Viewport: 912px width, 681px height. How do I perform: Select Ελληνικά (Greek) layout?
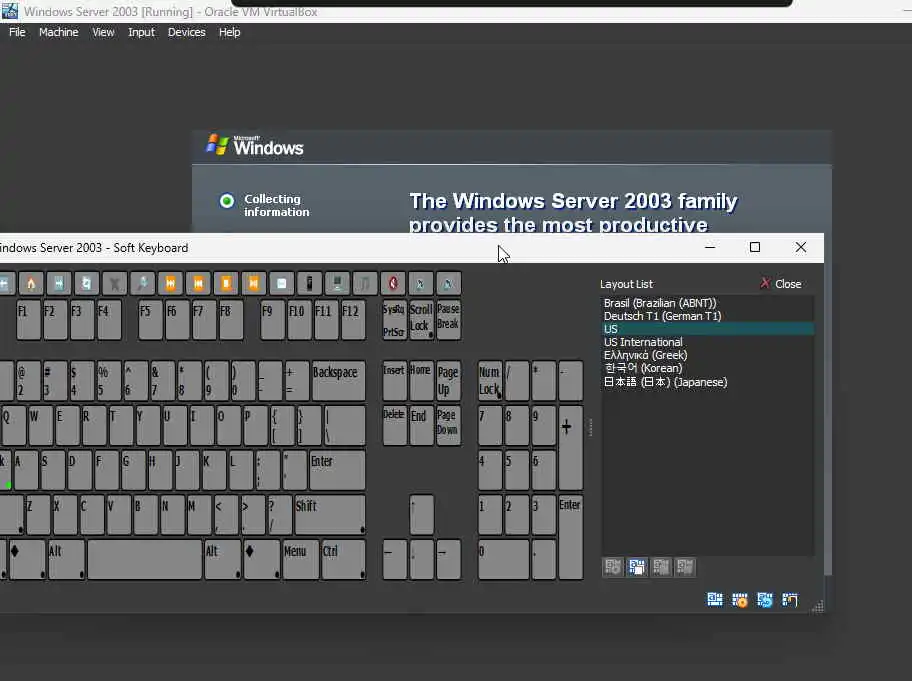coord(708,355)
